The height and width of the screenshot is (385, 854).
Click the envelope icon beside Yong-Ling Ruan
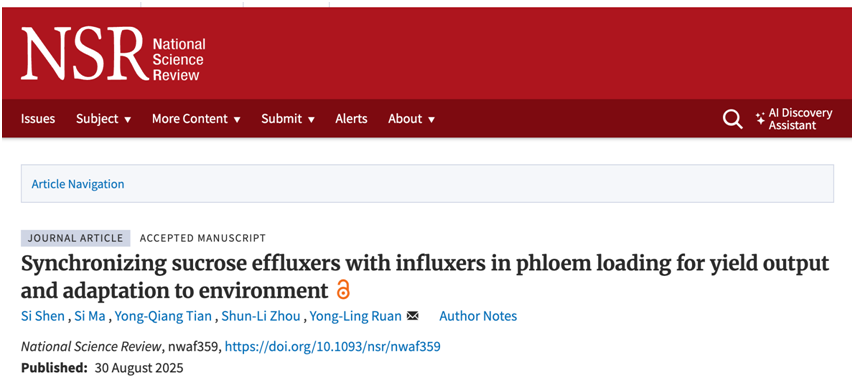click(x=413, y=316)
